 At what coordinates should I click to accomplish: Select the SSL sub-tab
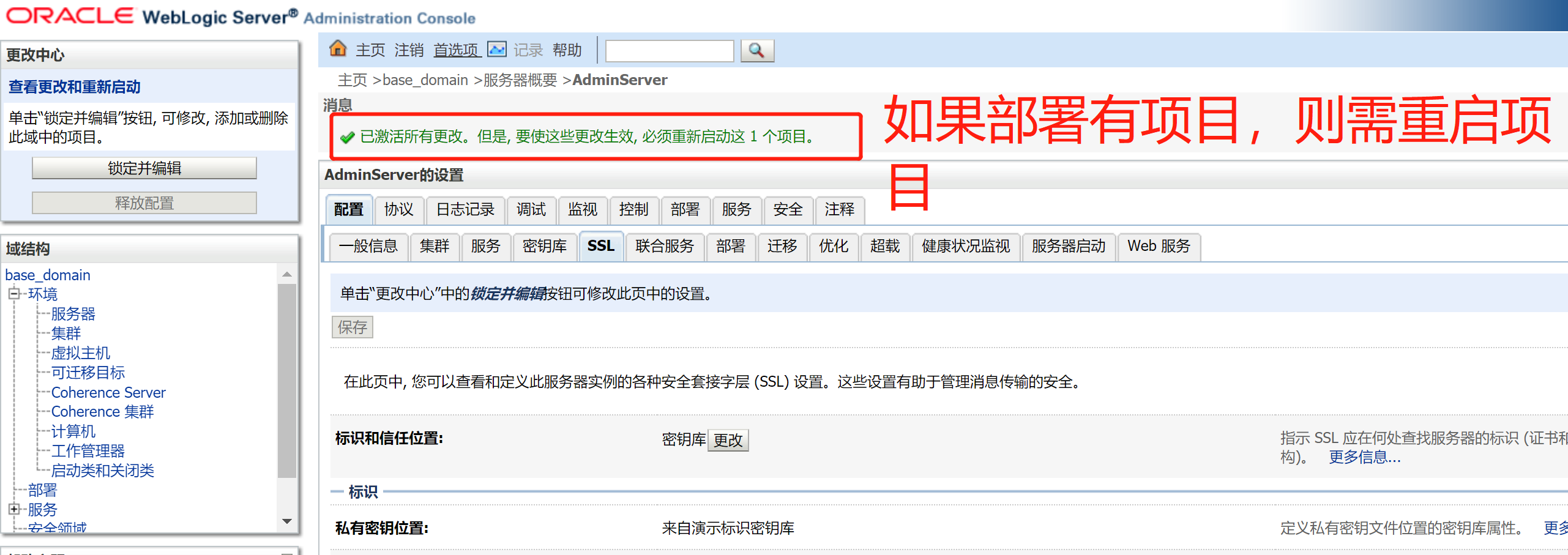601,247
